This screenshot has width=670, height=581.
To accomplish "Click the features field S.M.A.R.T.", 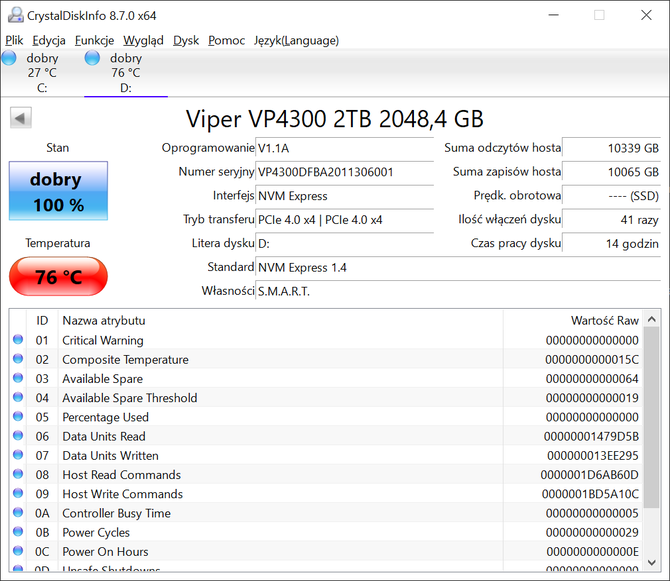I will click(x=458, y=291).
